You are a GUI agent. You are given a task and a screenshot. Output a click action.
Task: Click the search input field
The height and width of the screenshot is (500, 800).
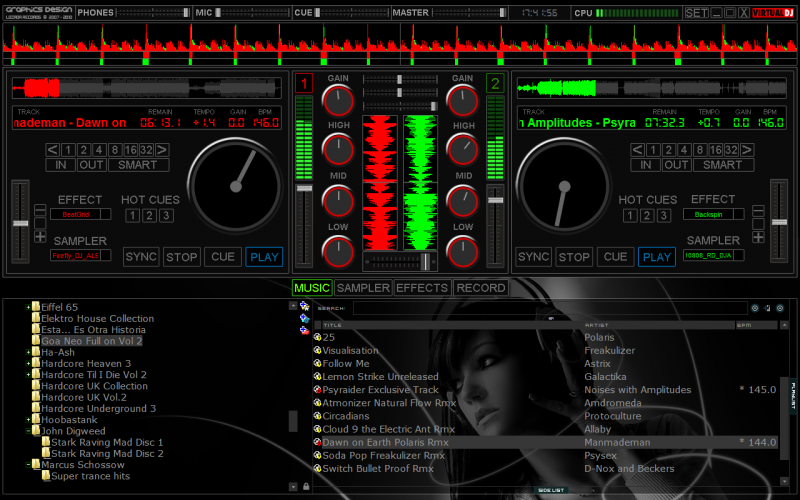[550, 308]
